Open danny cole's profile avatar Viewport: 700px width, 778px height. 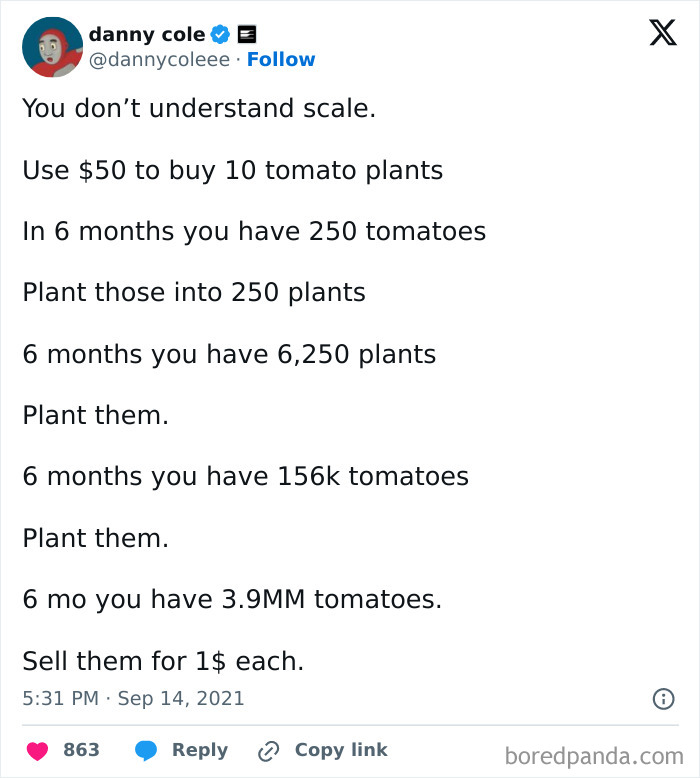52,47
